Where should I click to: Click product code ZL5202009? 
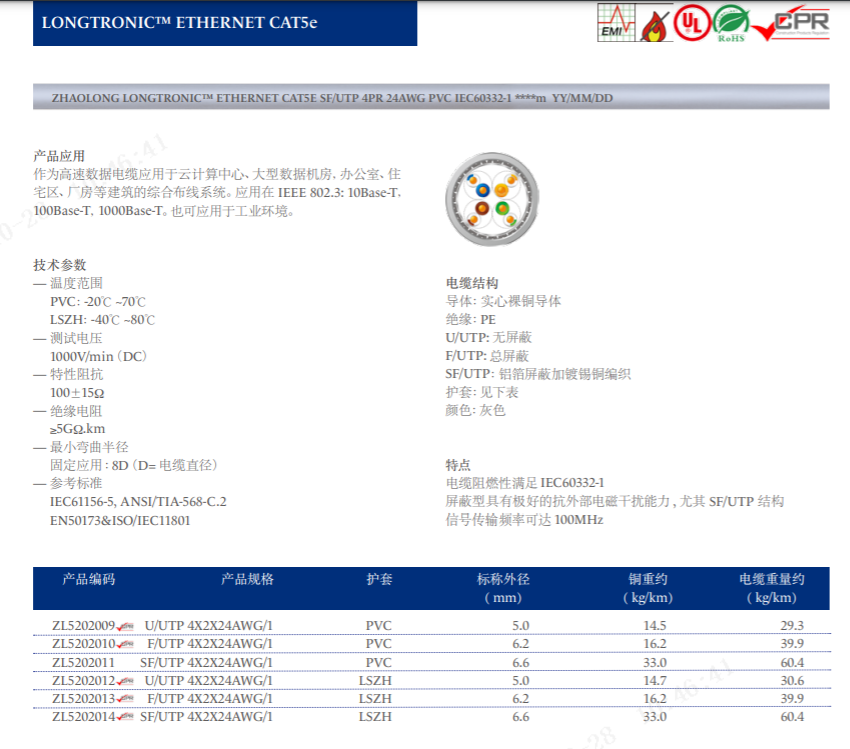[83, 625]
